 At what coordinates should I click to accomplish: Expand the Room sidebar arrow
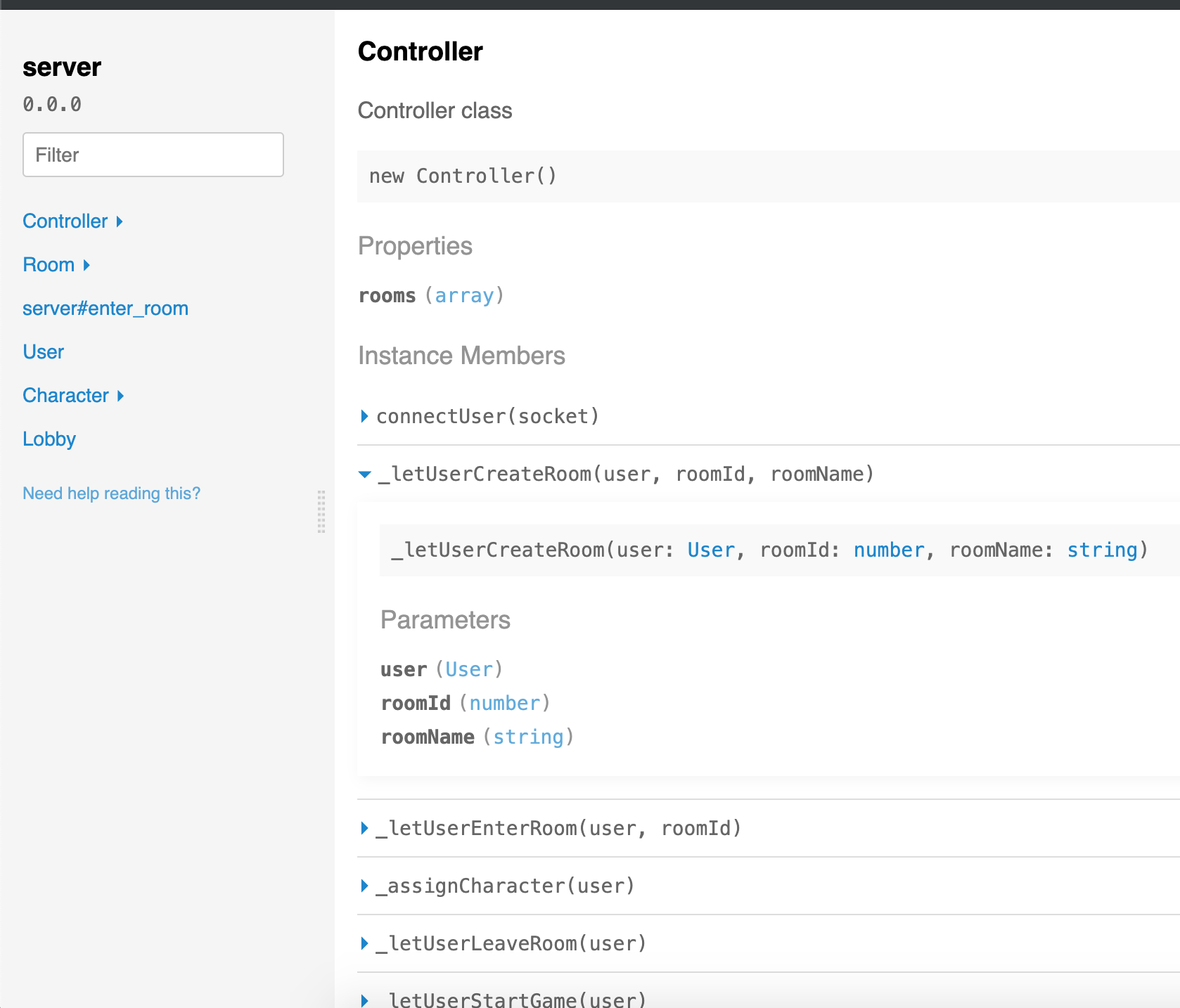click(86, 265)
